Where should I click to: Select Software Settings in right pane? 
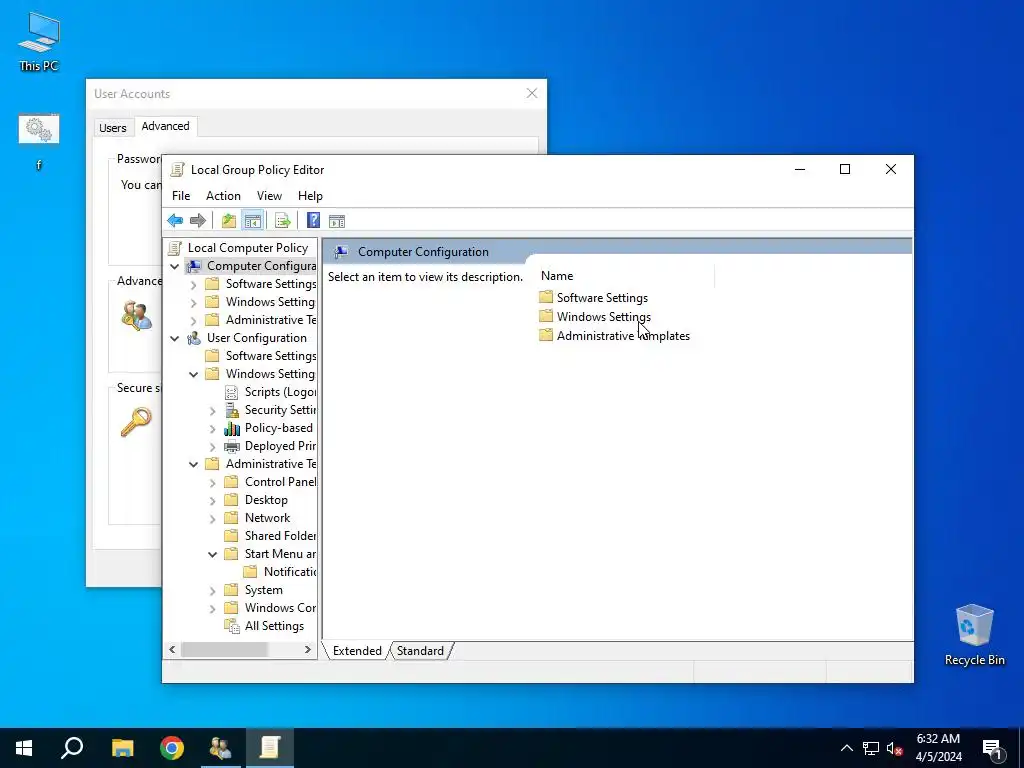coord(602,298)
